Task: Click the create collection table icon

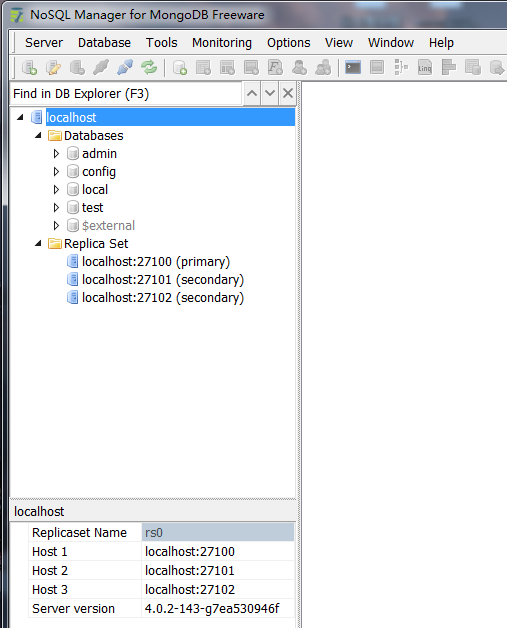Action: click(x=203, y=67)
